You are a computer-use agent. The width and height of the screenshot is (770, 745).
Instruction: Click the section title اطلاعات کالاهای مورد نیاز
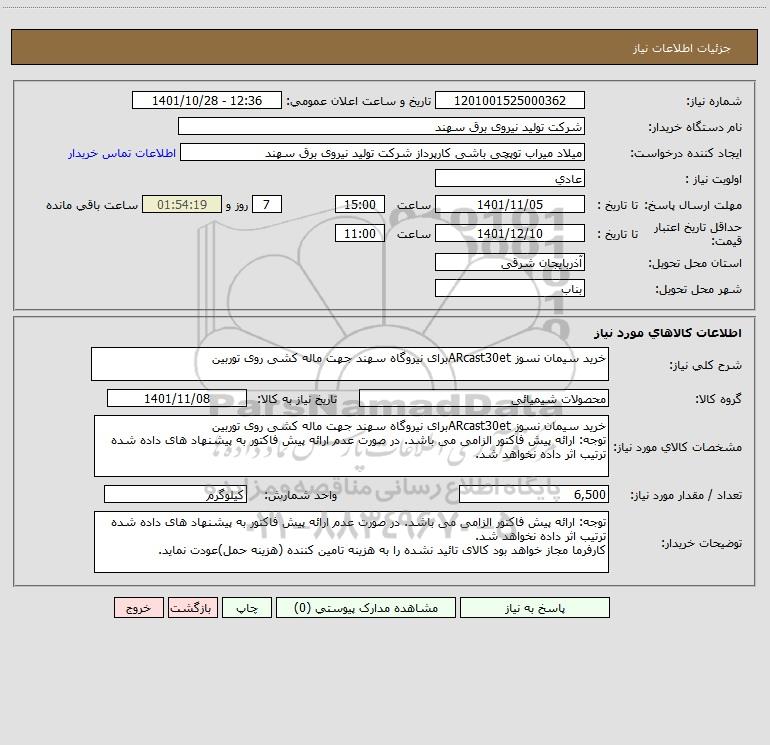point(667,332)
